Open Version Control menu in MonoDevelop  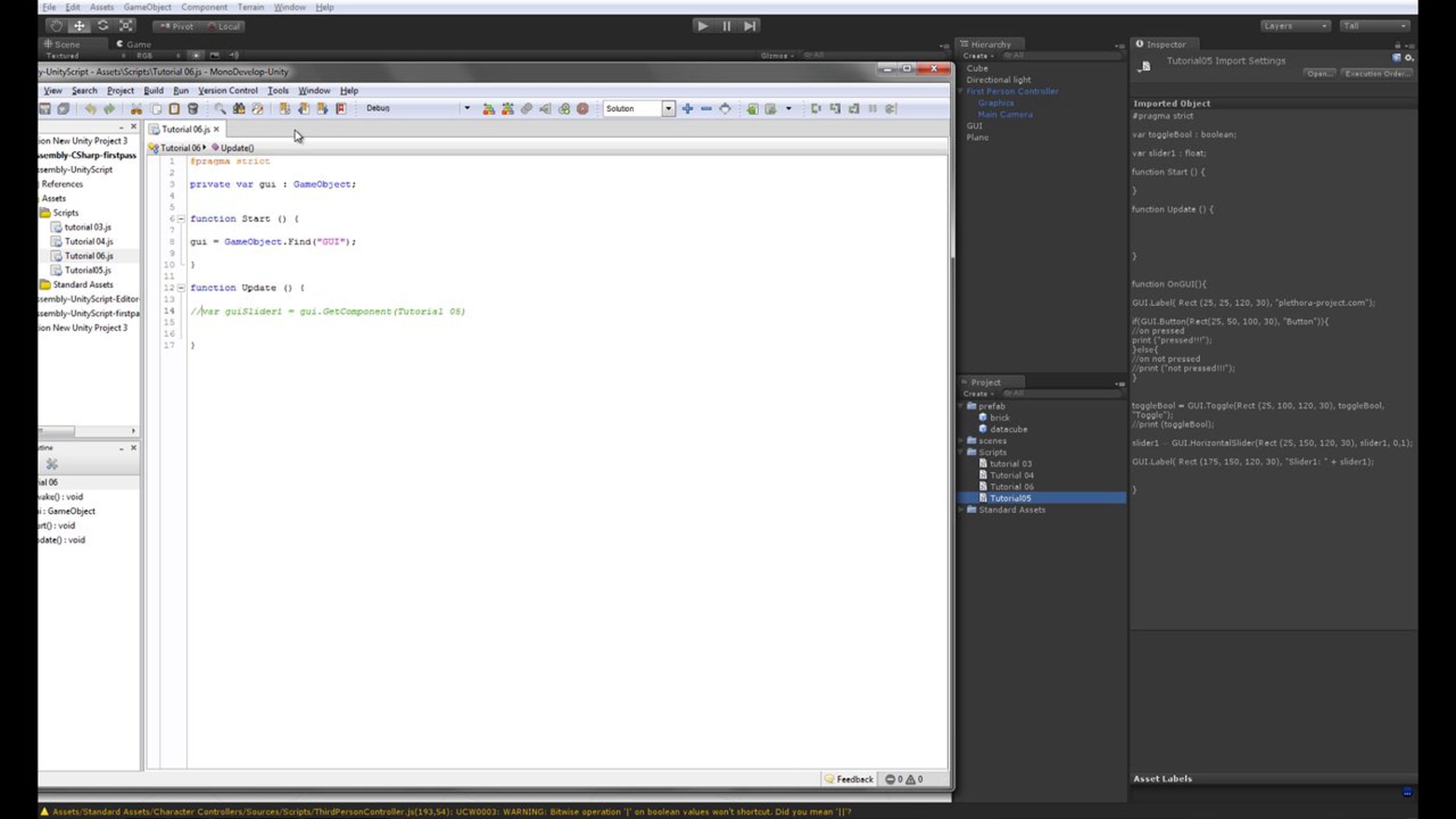(x=227, y=90)
